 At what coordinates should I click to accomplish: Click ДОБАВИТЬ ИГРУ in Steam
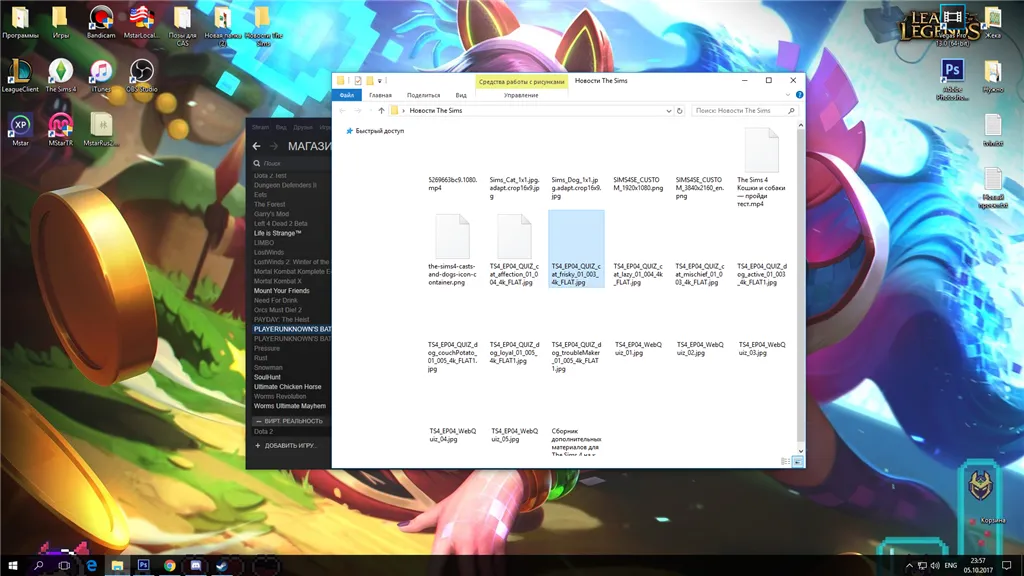coord(285,445)
